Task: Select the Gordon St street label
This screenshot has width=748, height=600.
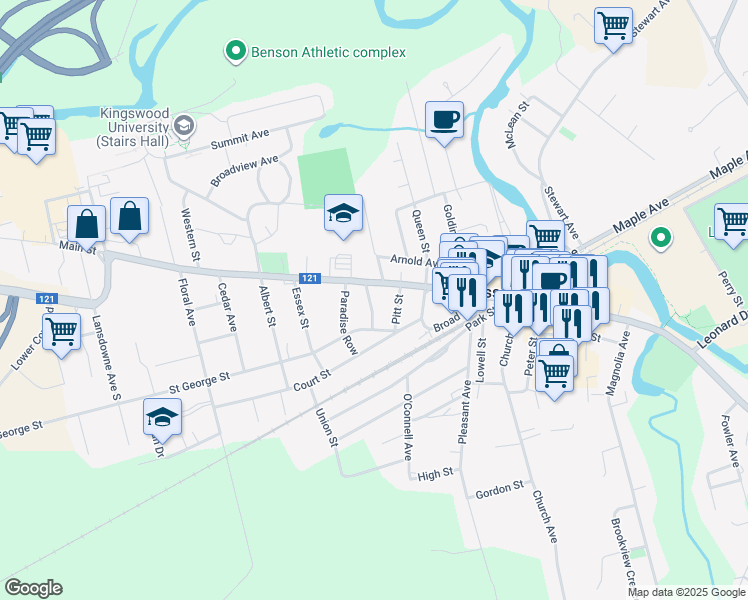Action: pos(500,490)
